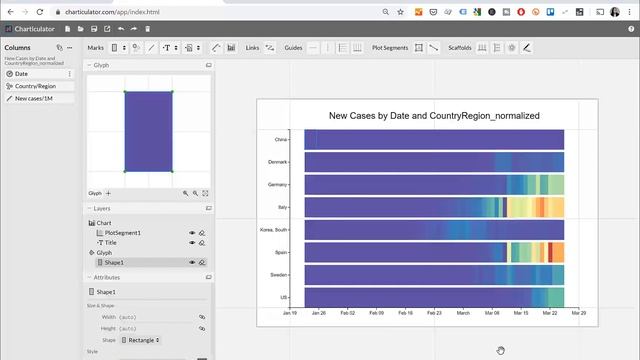Open Text mark dropdown arrow

(176, 48)
